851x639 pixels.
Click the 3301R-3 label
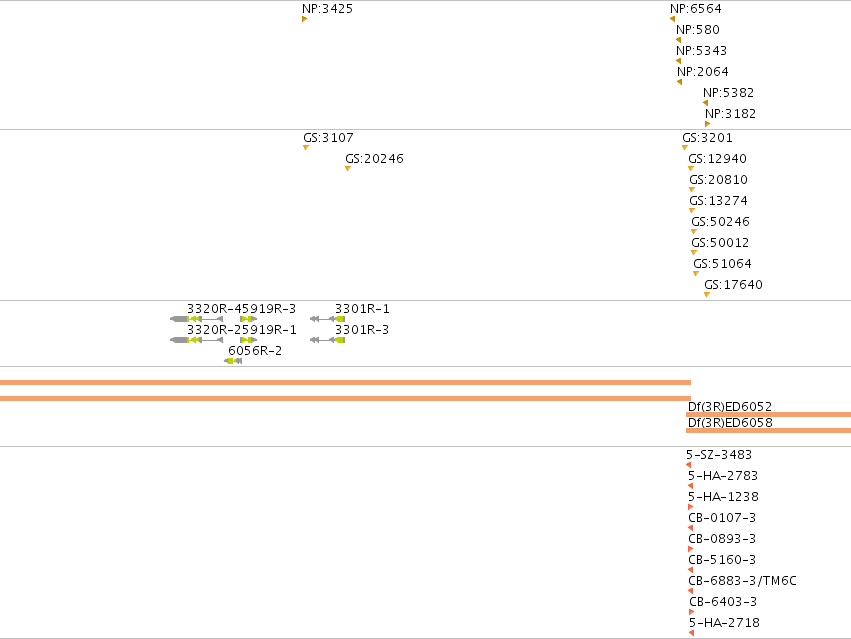click(x=362, y=330)
